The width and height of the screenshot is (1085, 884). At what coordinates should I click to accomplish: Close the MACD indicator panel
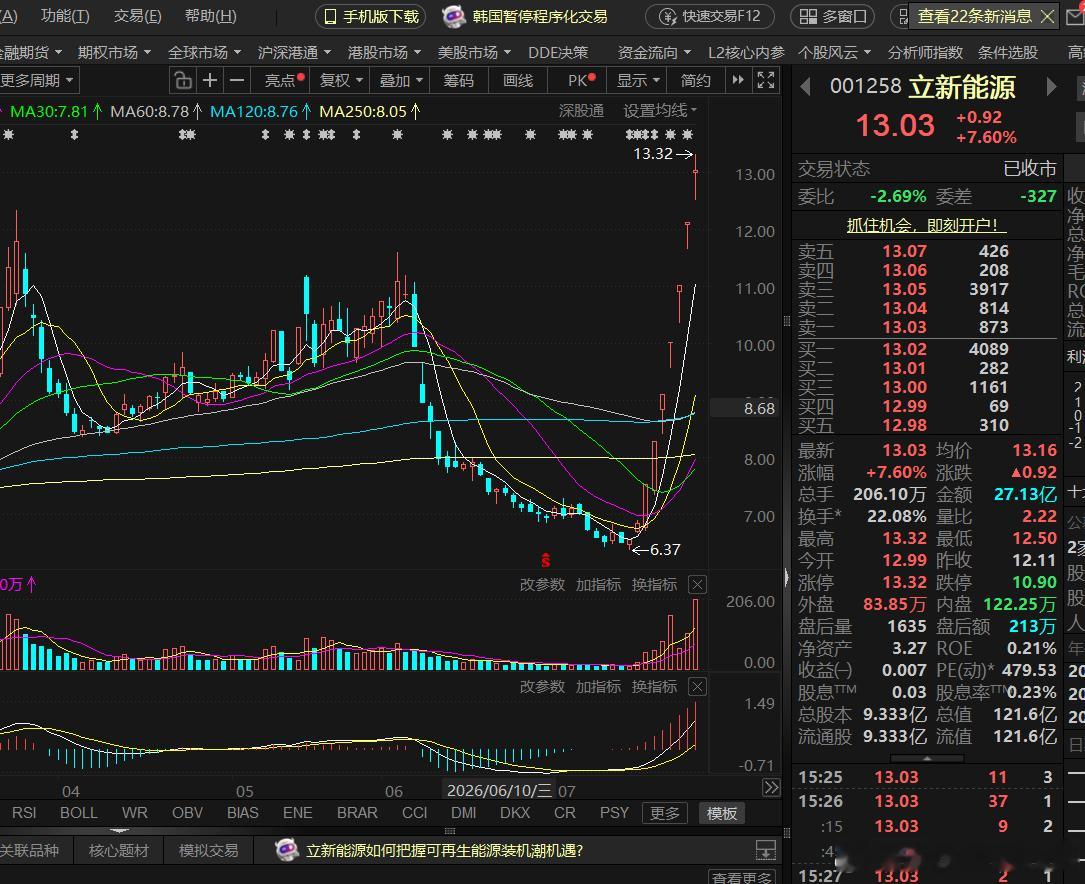[x=698, y=687]
